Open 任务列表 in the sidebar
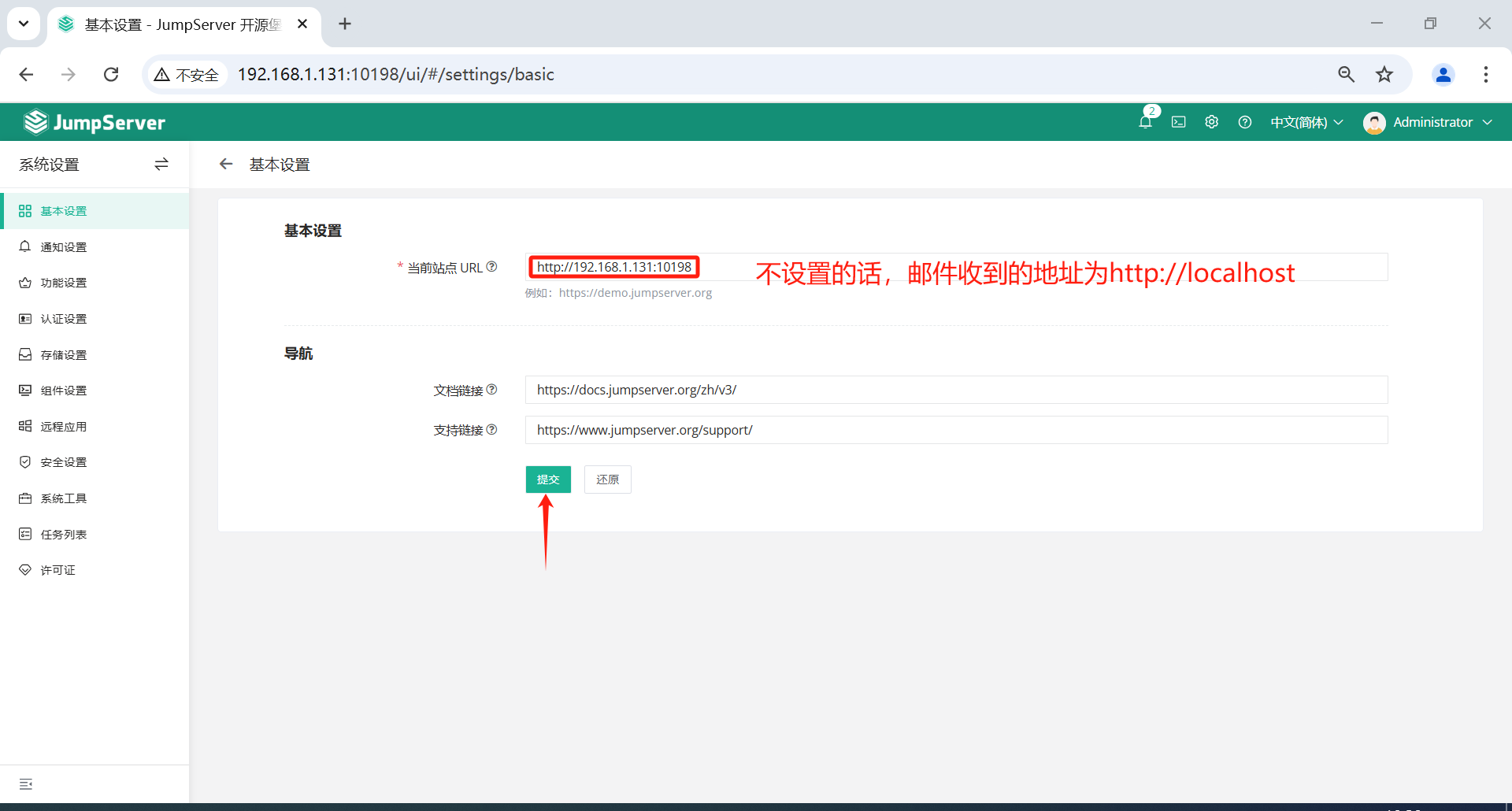1512x811 pixels. coord(94,535)
